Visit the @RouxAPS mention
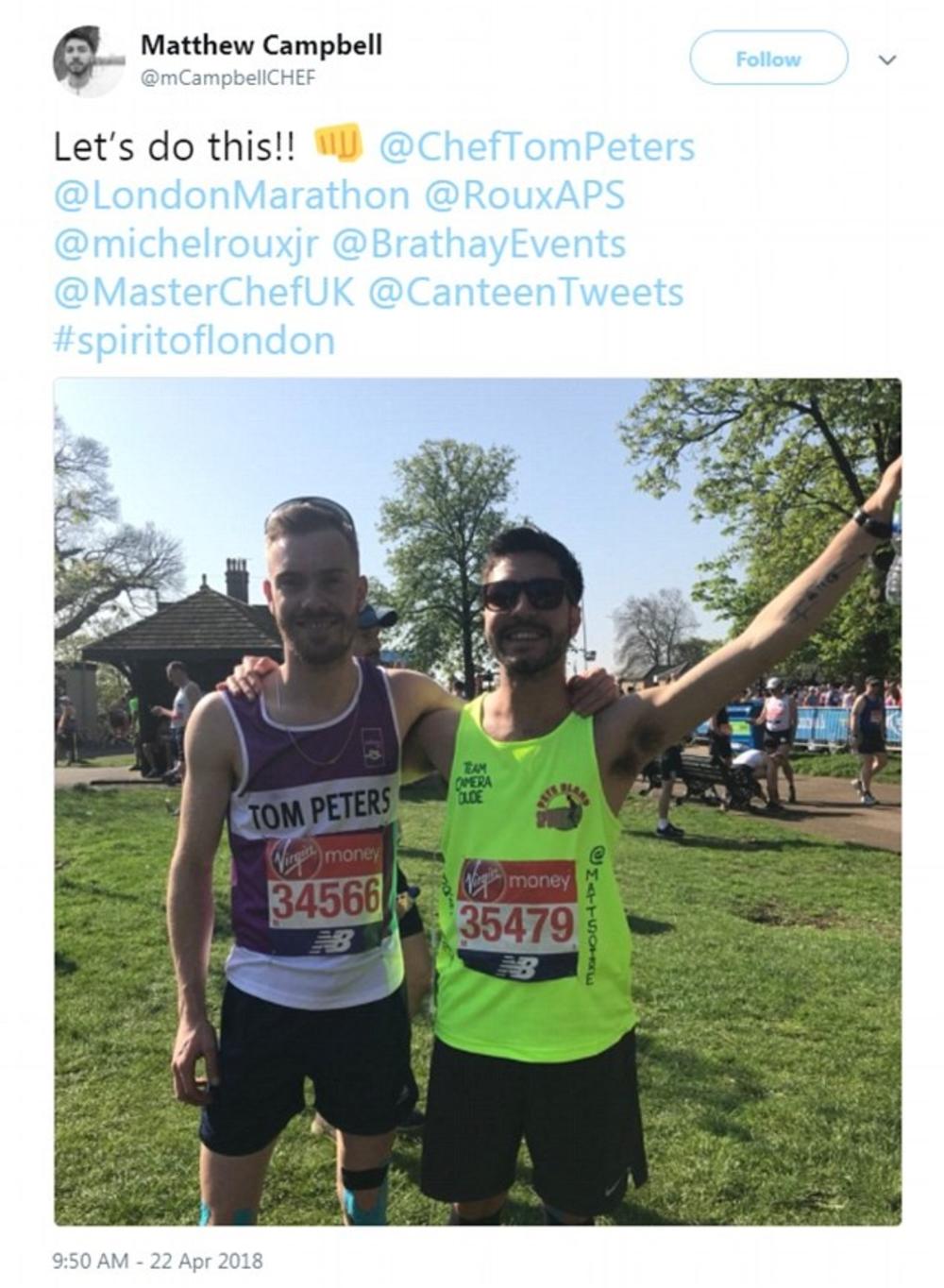This screenshot has height=1288, width=944. click(524, 195)
